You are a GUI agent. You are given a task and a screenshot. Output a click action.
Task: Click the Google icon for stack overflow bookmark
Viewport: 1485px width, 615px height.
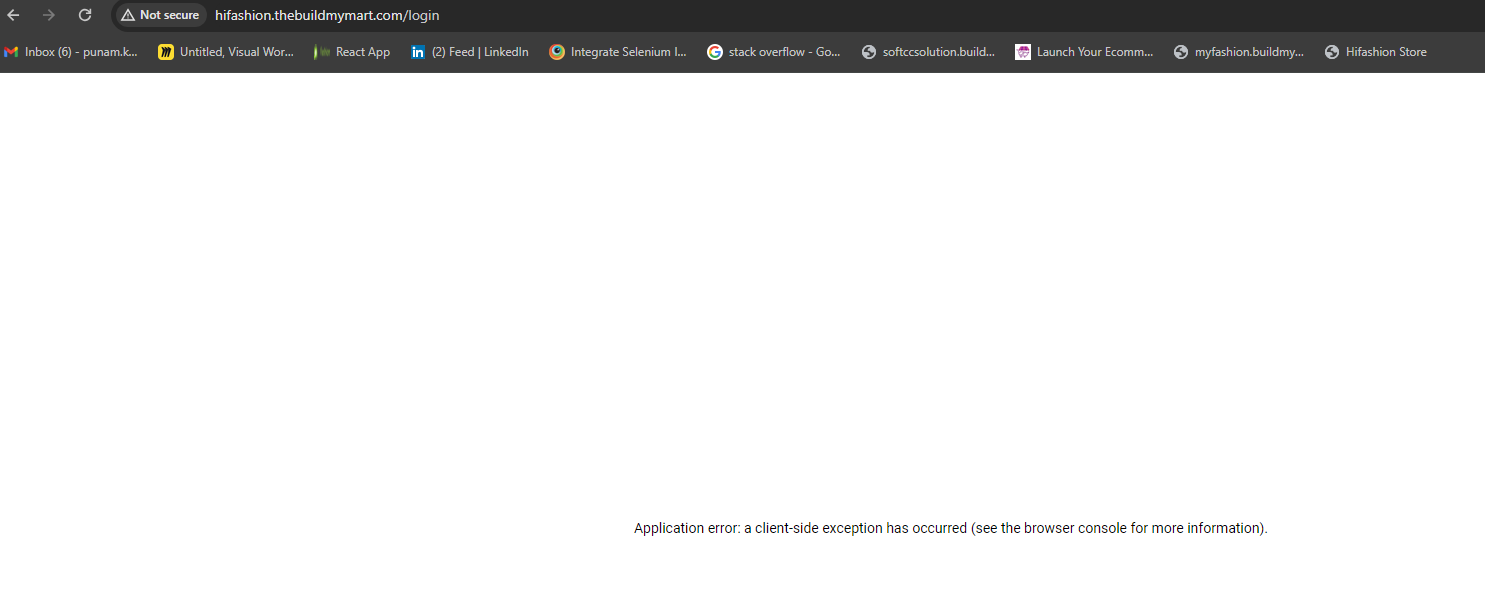coord(715,52)
